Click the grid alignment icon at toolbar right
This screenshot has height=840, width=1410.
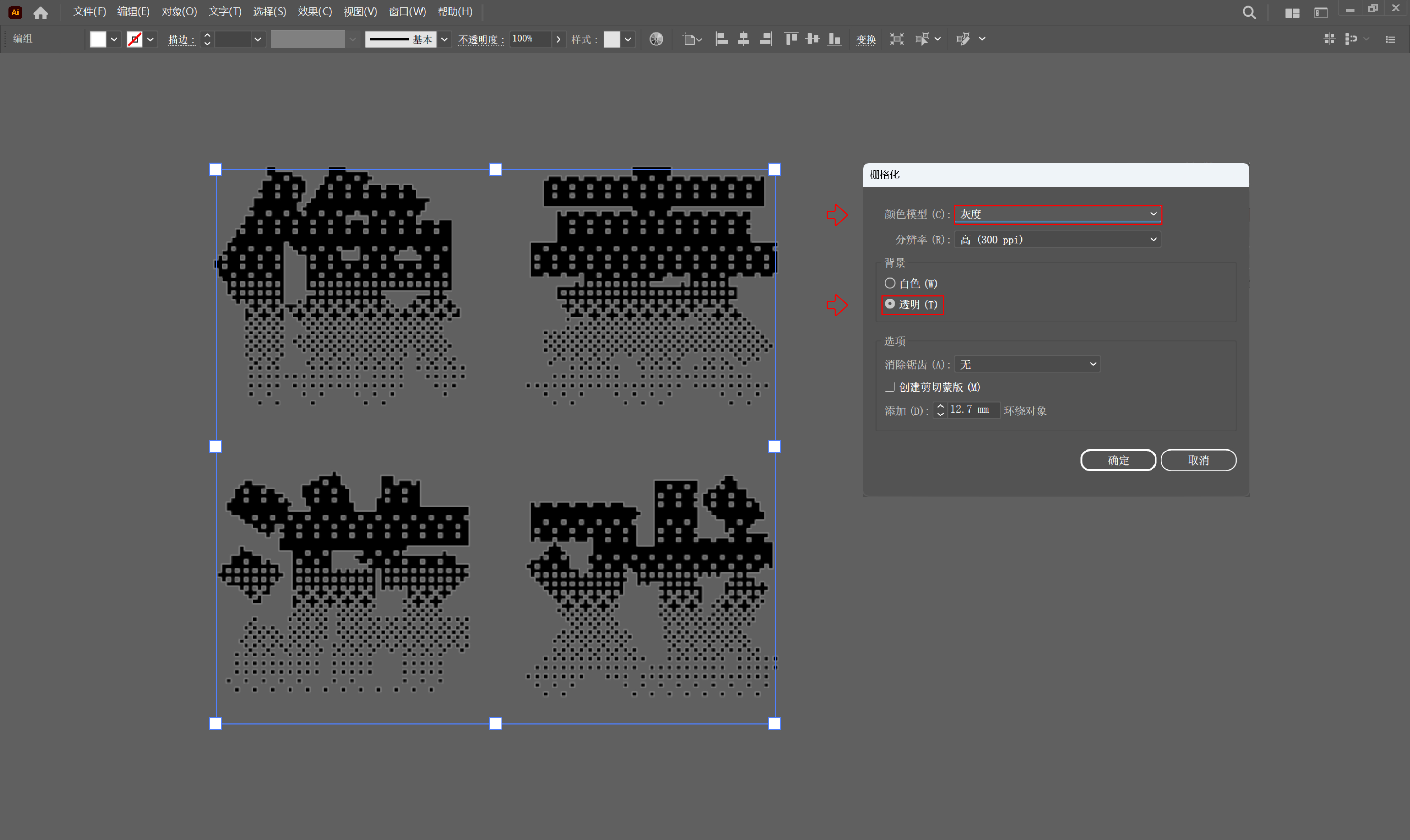click(1329, 39)
